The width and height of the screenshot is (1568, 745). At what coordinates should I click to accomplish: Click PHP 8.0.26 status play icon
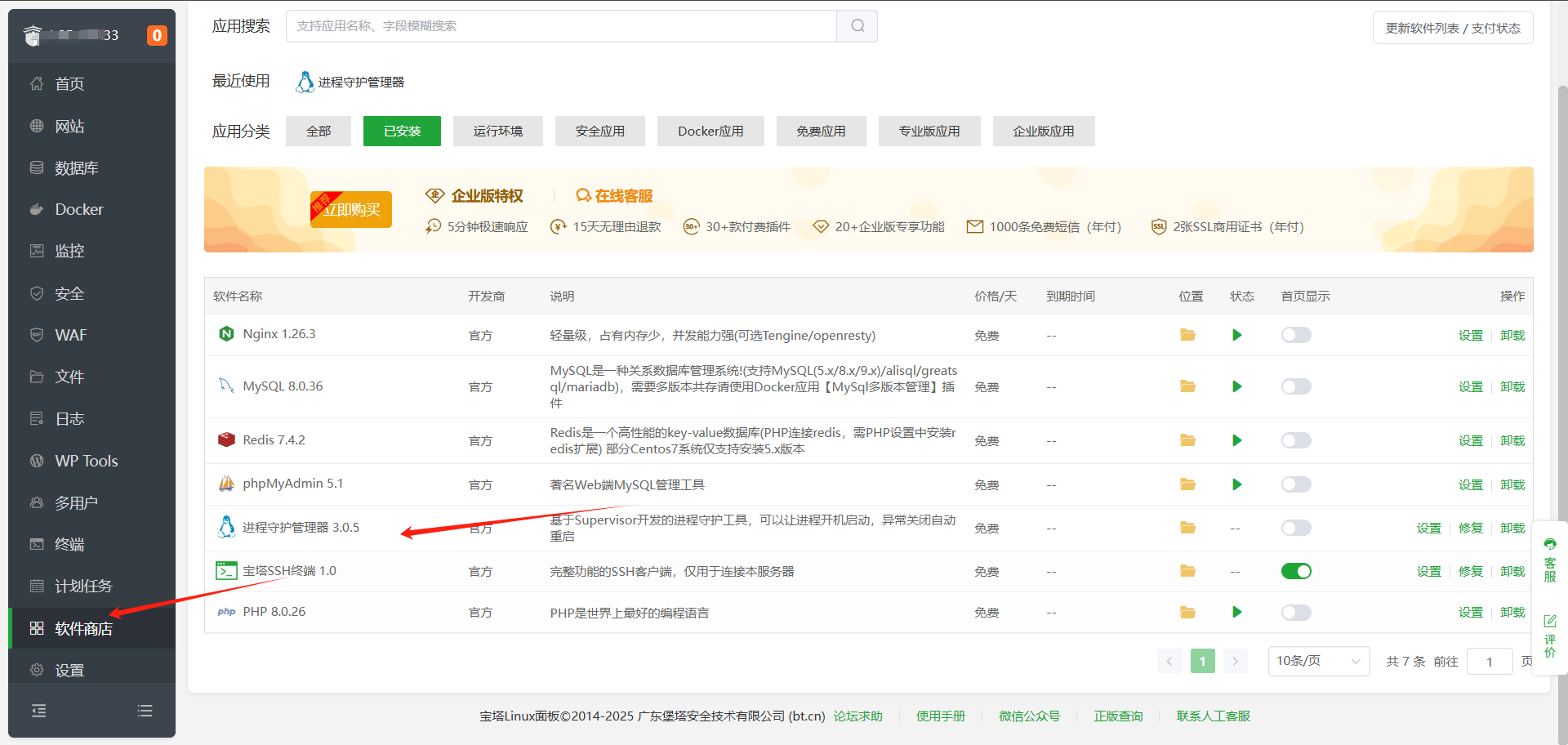click(1236, 612)
